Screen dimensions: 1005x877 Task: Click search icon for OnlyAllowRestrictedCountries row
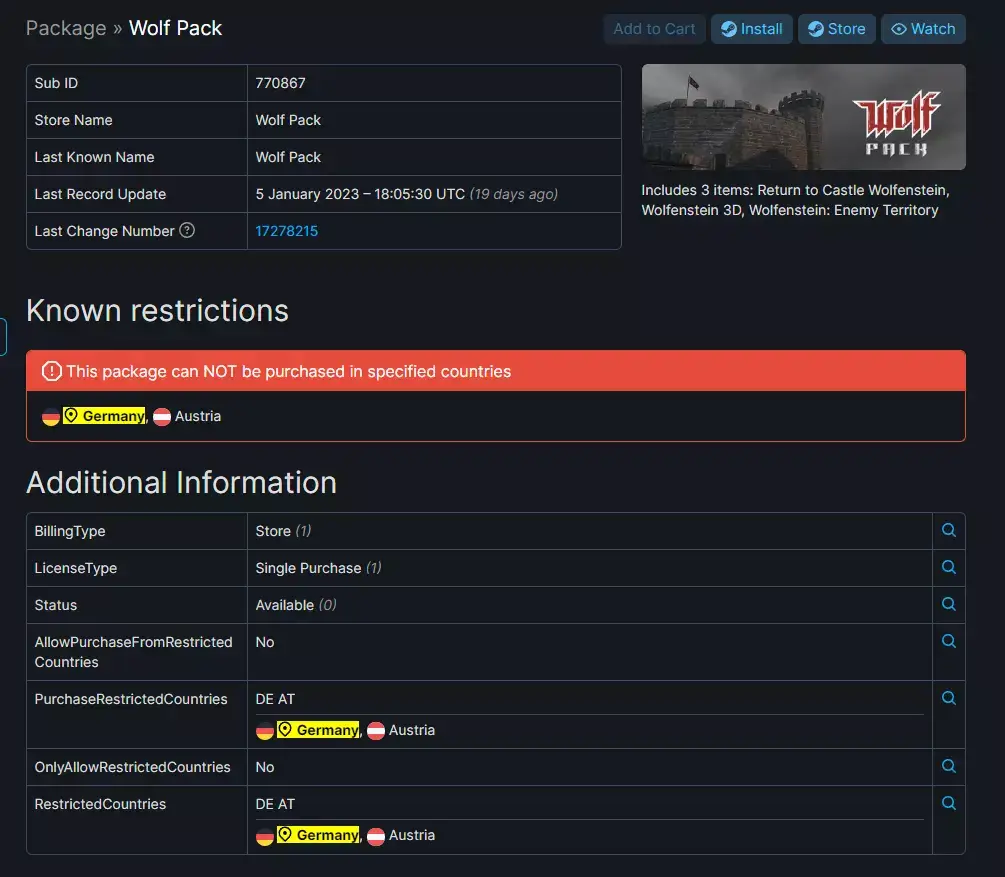[x=949, y=766]
